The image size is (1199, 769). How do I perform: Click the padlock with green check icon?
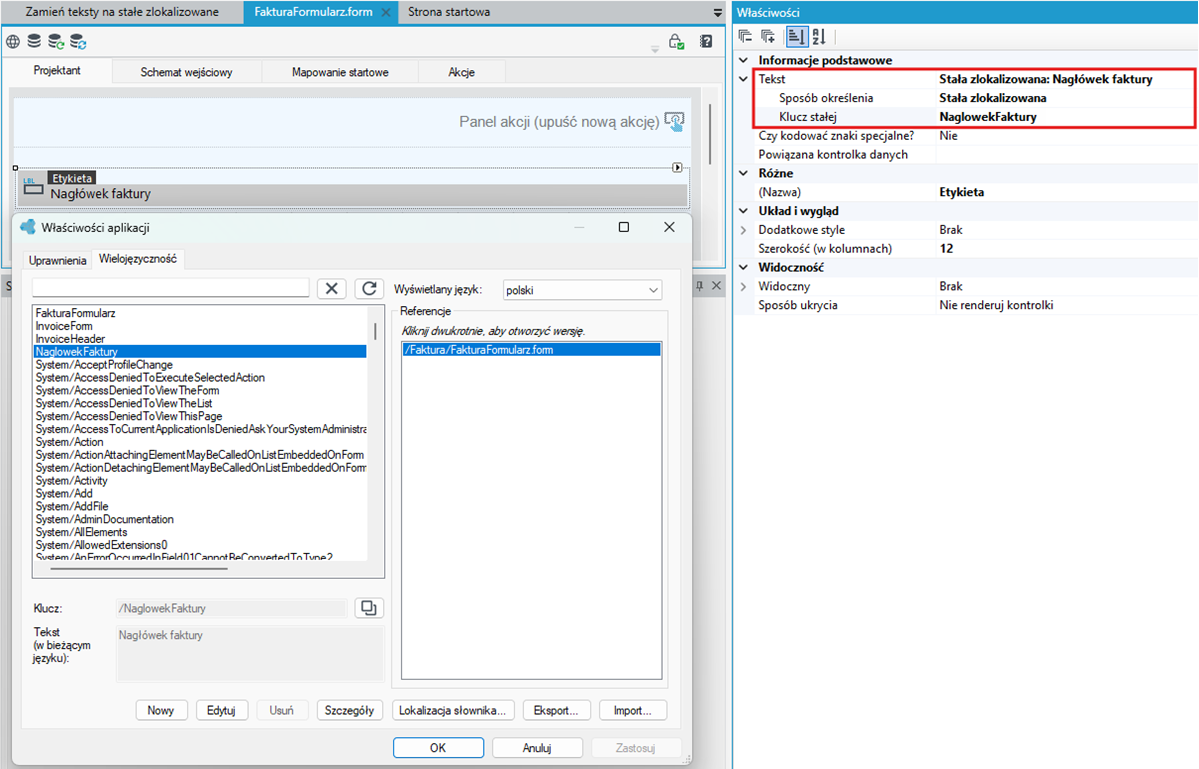[x=676, y=41]
